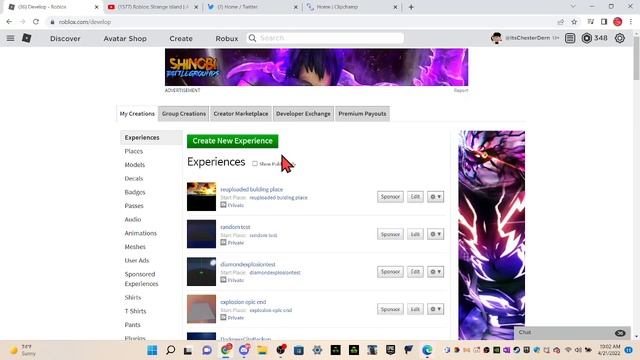Open Discover in the top navigation

pos(65,38)
